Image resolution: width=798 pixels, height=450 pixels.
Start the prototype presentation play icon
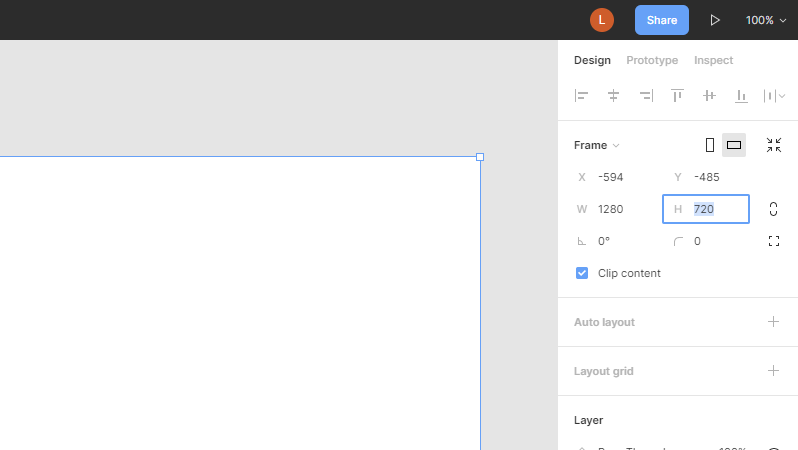coord(715,20)
